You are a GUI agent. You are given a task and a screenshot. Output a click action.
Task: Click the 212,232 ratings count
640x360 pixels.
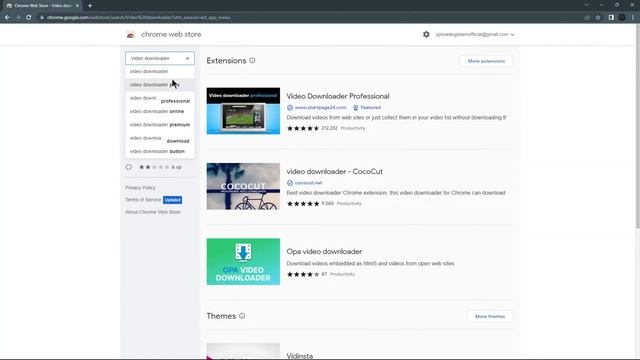pos(329,128)
